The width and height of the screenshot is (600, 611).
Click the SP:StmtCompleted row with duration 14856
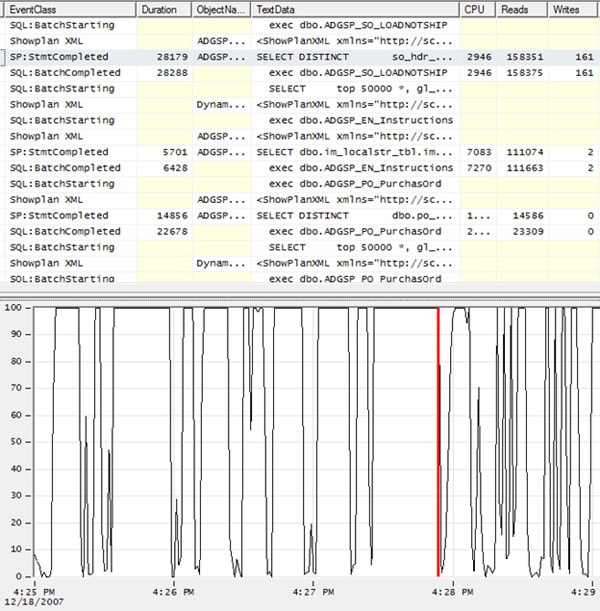pos(302,216)
